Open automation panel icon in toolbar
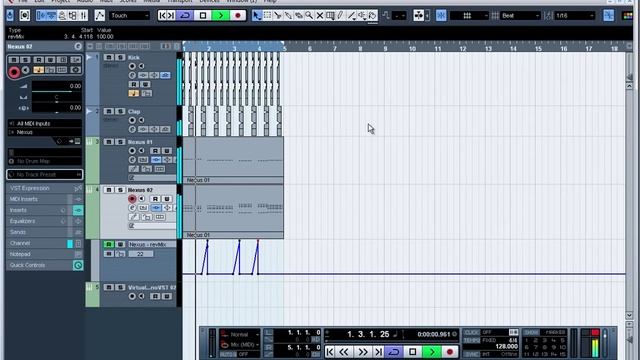640x360 pixels. [x=99, y=16]
